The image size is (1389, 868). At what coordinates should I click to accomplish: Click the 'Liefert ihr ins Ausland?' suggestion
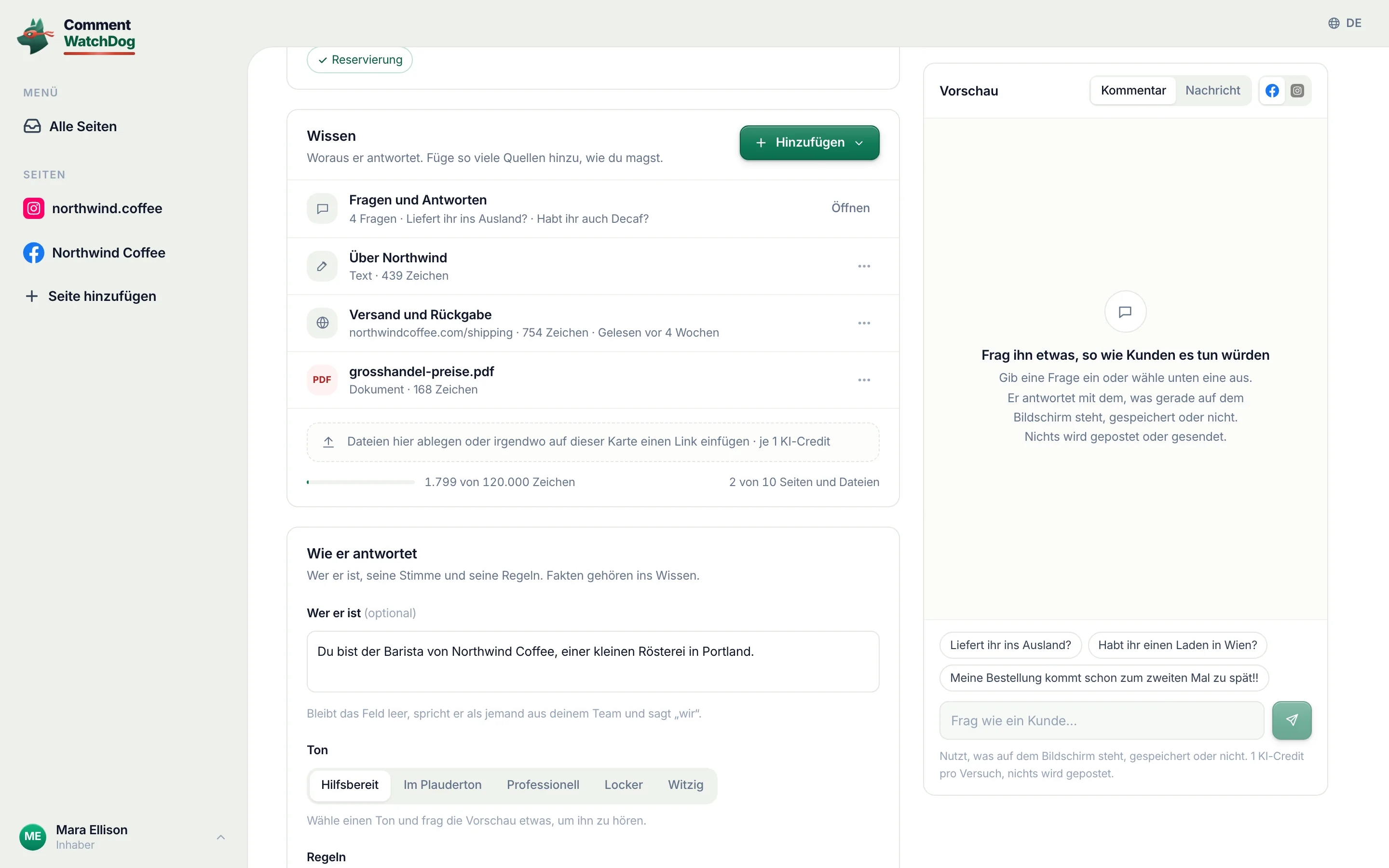[1010, 645]
